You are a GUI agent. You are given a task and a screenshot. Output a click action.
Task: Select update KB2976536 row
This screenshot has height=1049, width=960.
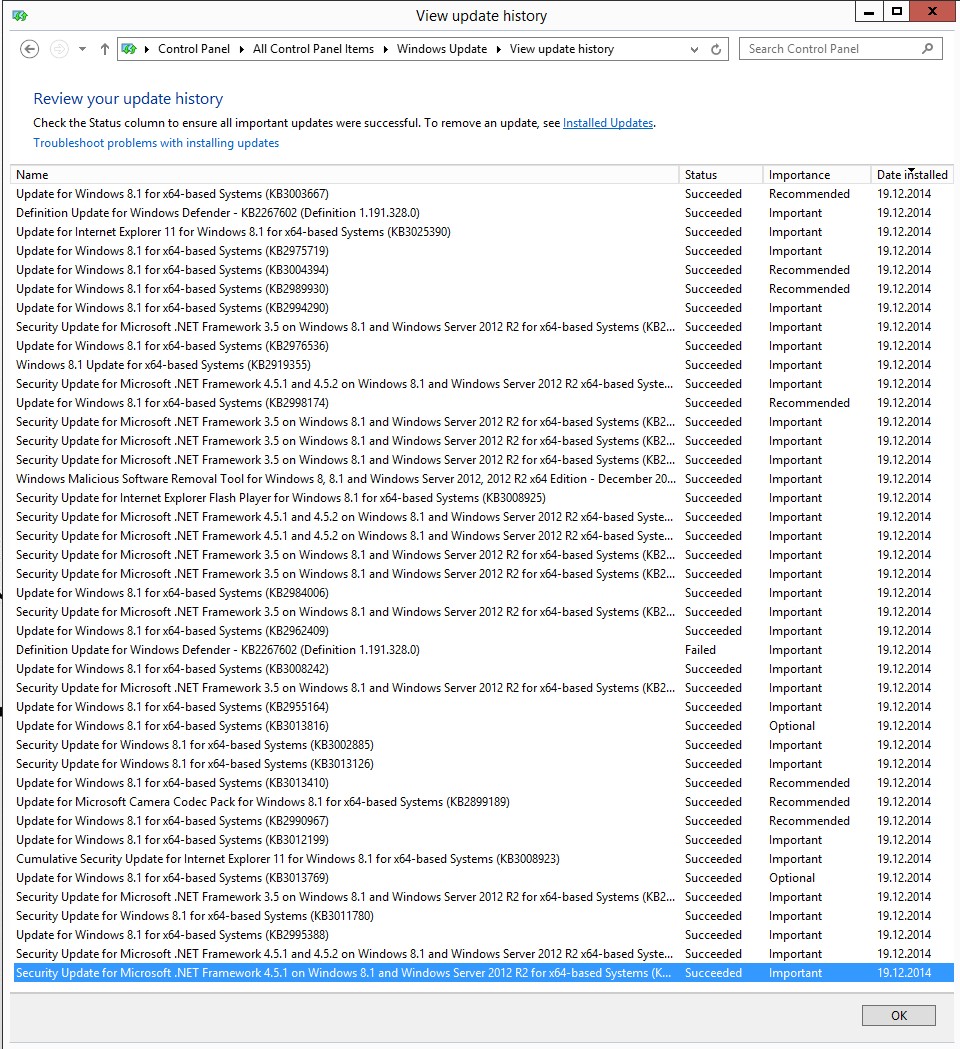[x=483, y=346]
